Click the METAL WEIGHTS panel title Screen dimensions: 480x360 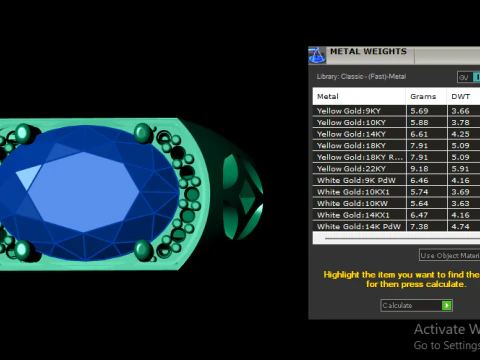pos(368,51)
